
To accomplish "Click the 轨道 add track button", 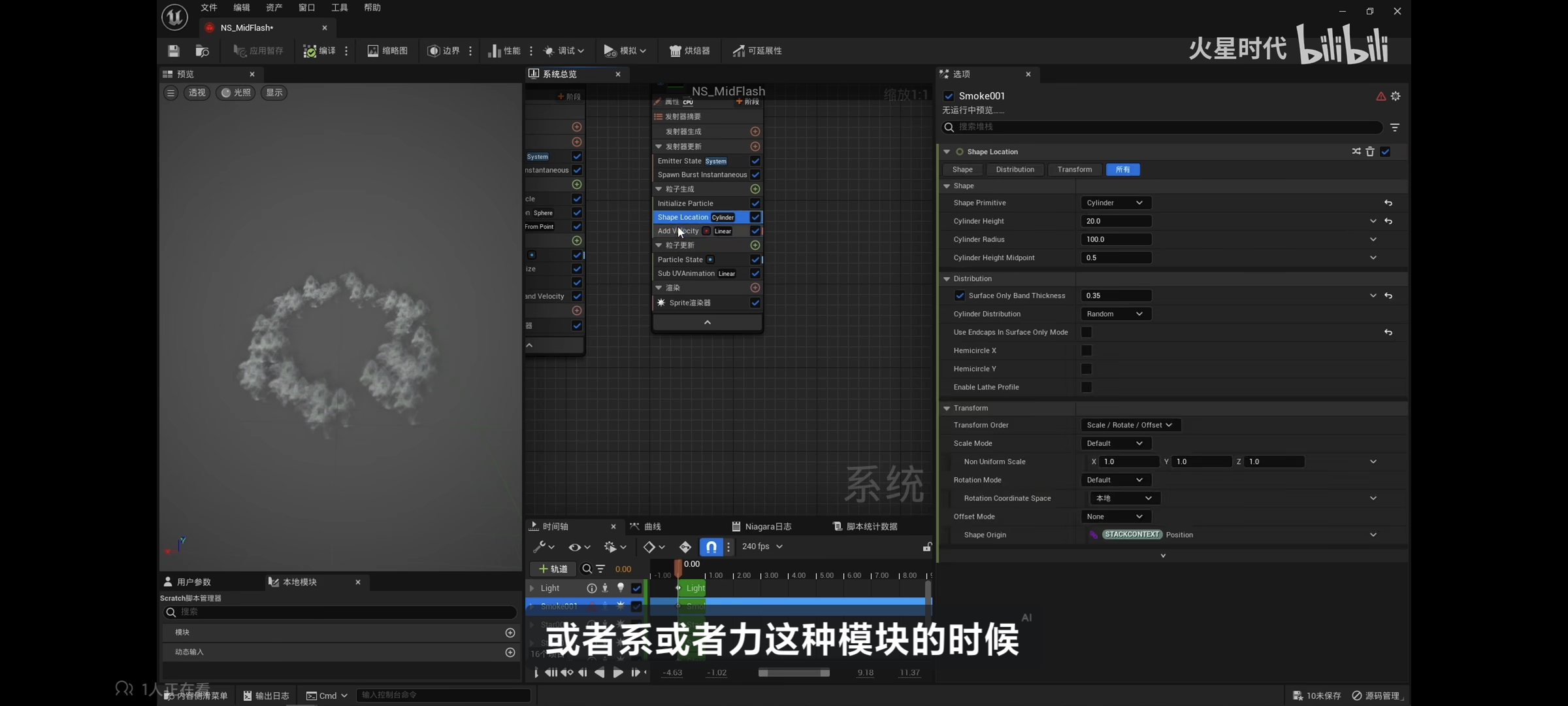I will coord(553,569).
